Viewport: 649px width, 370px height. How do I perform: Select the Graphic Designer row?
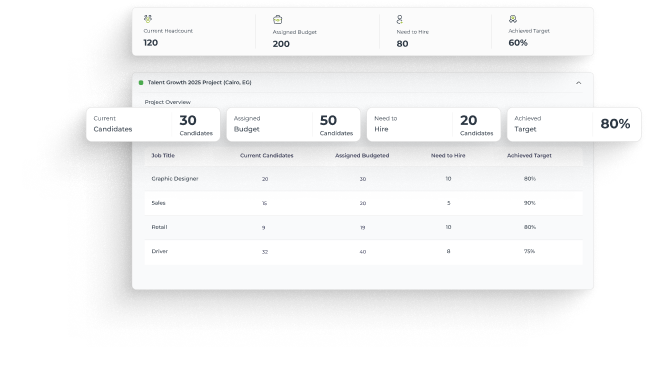(363, 179)
